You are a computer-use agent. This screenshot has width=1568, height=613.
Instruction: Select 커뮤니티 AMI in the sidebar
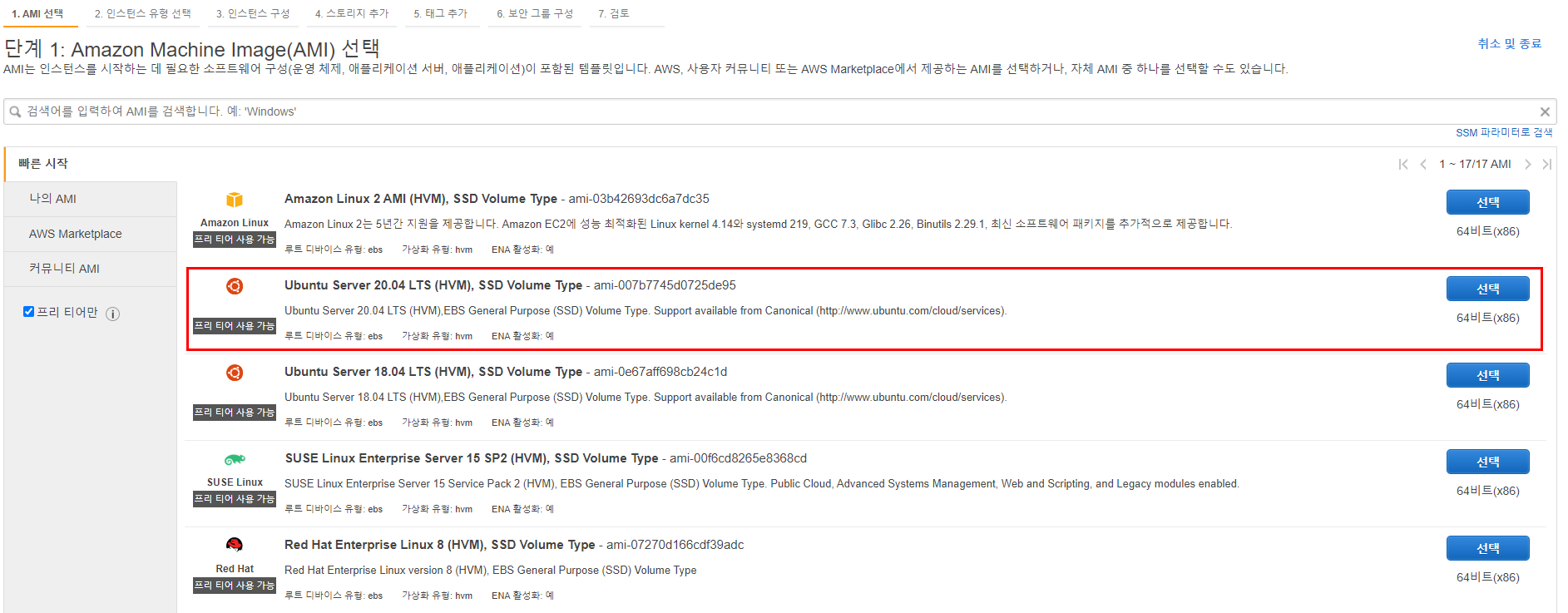90,269
